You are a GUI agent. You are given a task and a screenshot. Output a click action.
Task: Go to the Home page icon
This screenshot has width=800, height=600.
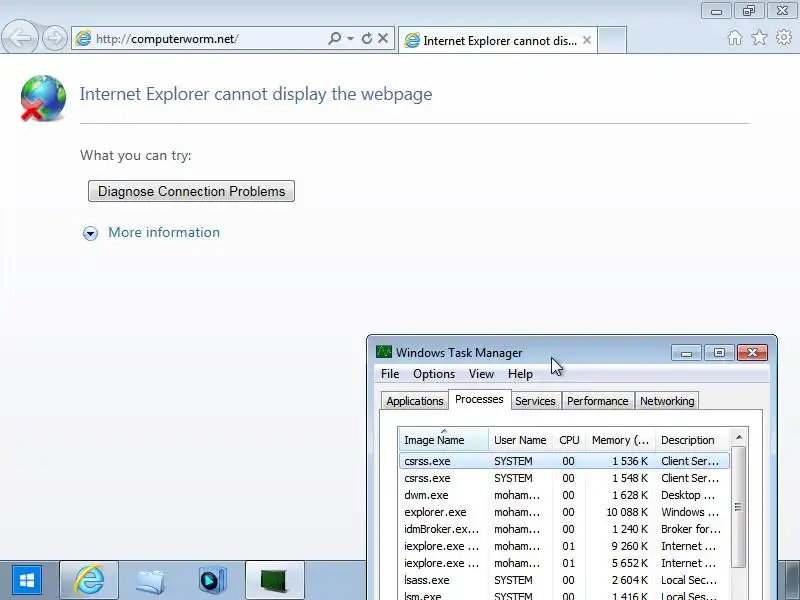pyautogui.click(x=735, y=38)
